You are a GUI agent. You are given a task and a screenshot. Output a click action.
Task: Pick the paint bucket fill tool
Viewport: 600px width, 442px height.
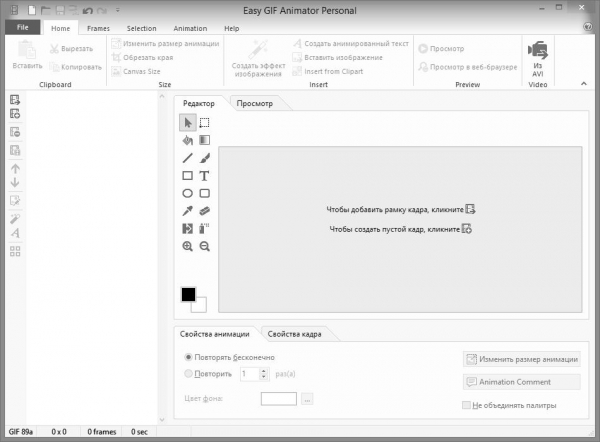(188, 140)
